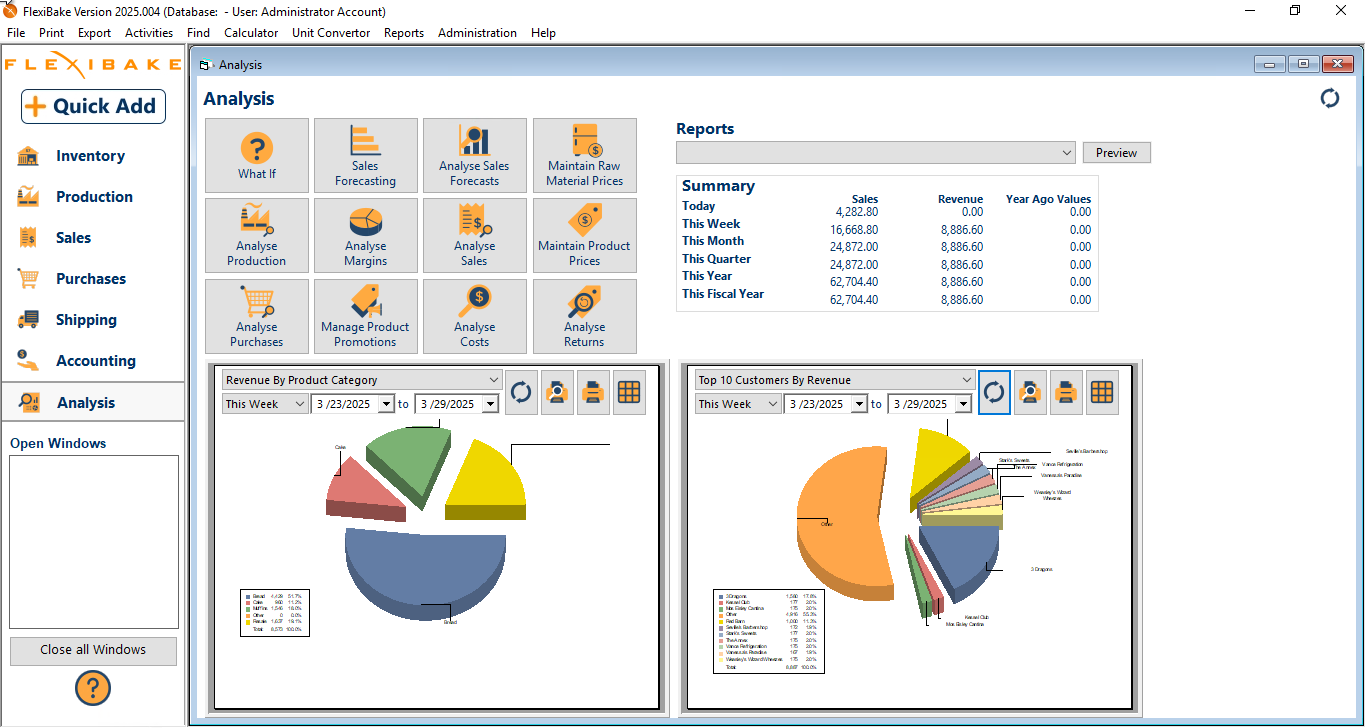1365x728 pixels.
Task: Open the left chart This Week period dropdown
Action: (x=300, y=404)
